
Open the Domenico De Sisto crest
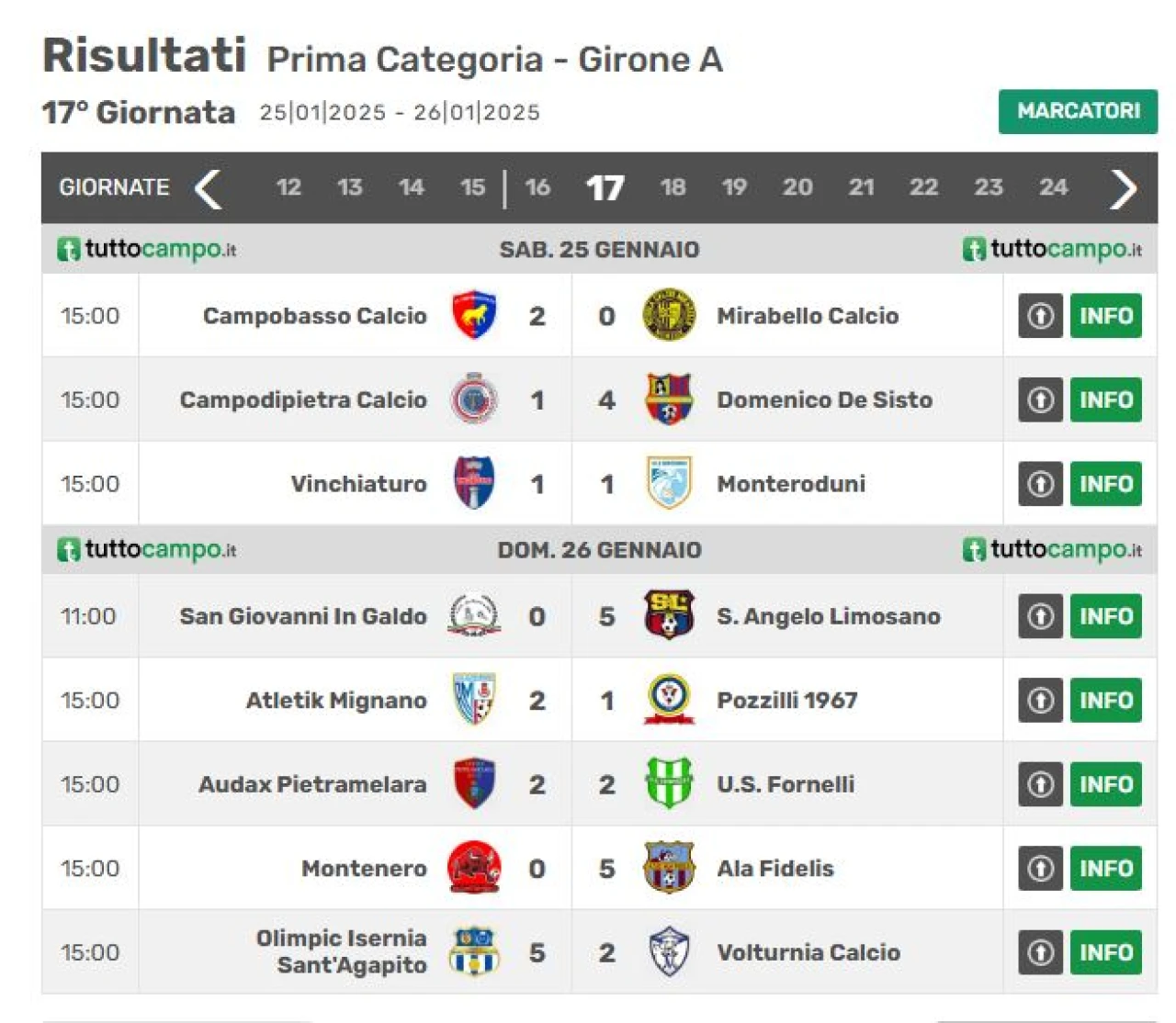coord(668,399)
